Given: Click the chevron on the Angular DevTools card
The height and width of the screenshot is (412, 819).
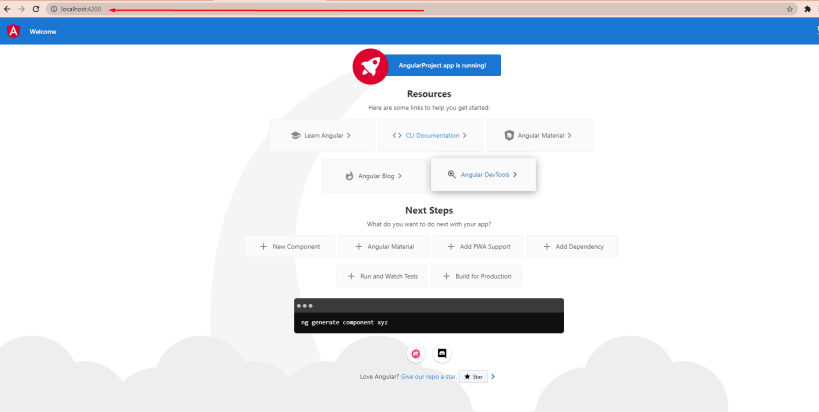Looking at the screenshot, I should pos(514,174).
